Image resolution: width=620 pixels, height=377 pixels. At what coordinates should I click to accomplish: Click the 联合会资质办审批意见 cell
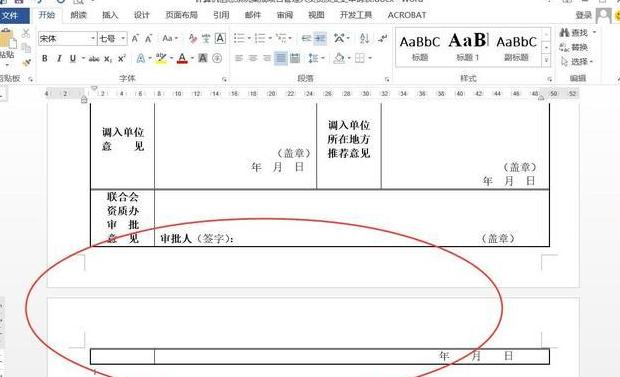[123, 218]
